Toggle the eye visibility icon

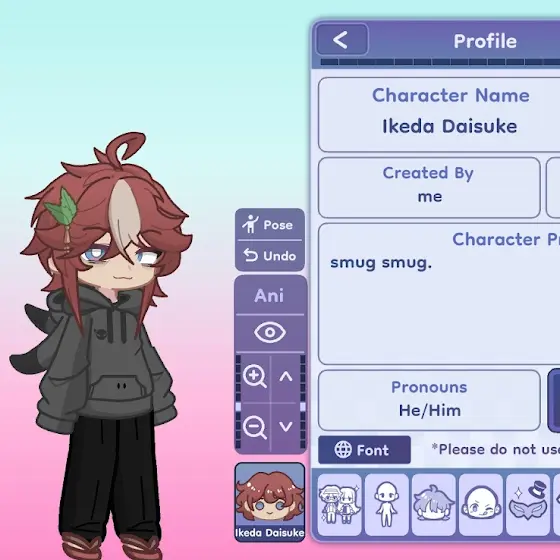tap(270, 333)
